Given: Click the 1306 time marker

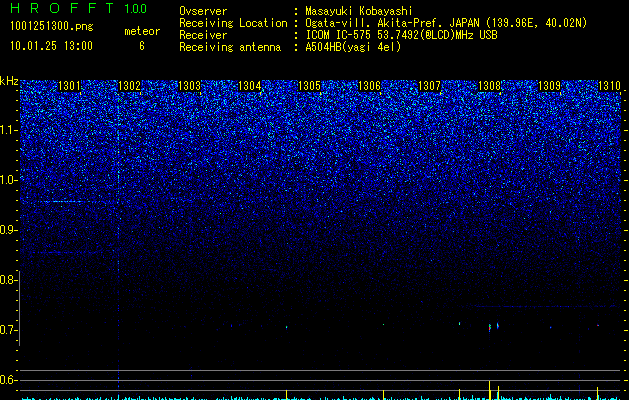Looking at the screenshot, I should pyautogui.click(x=369, y=86).
